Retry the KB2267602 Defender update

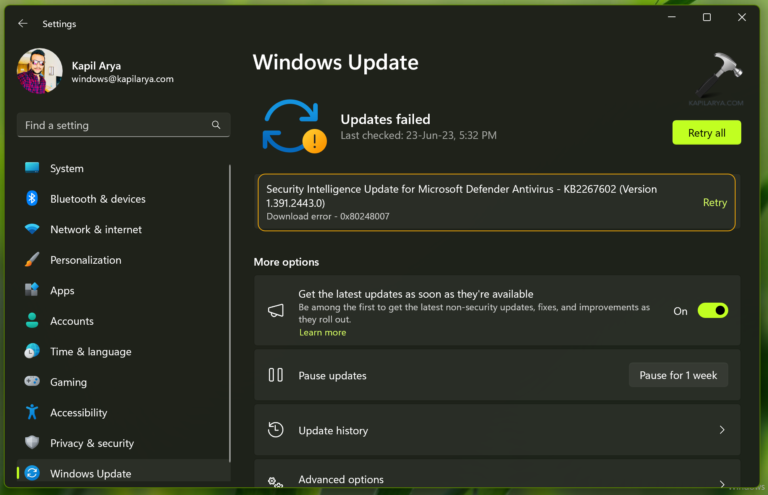715,203
